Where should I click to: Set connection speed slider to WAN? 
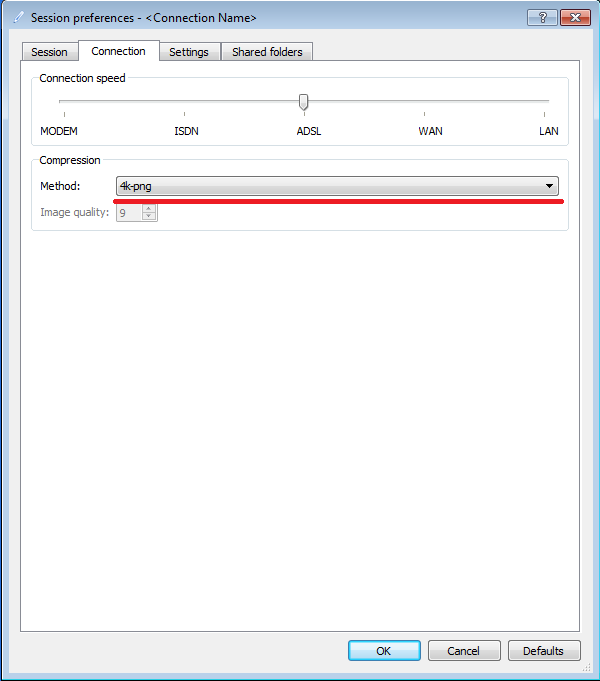(x=430, y=101)
